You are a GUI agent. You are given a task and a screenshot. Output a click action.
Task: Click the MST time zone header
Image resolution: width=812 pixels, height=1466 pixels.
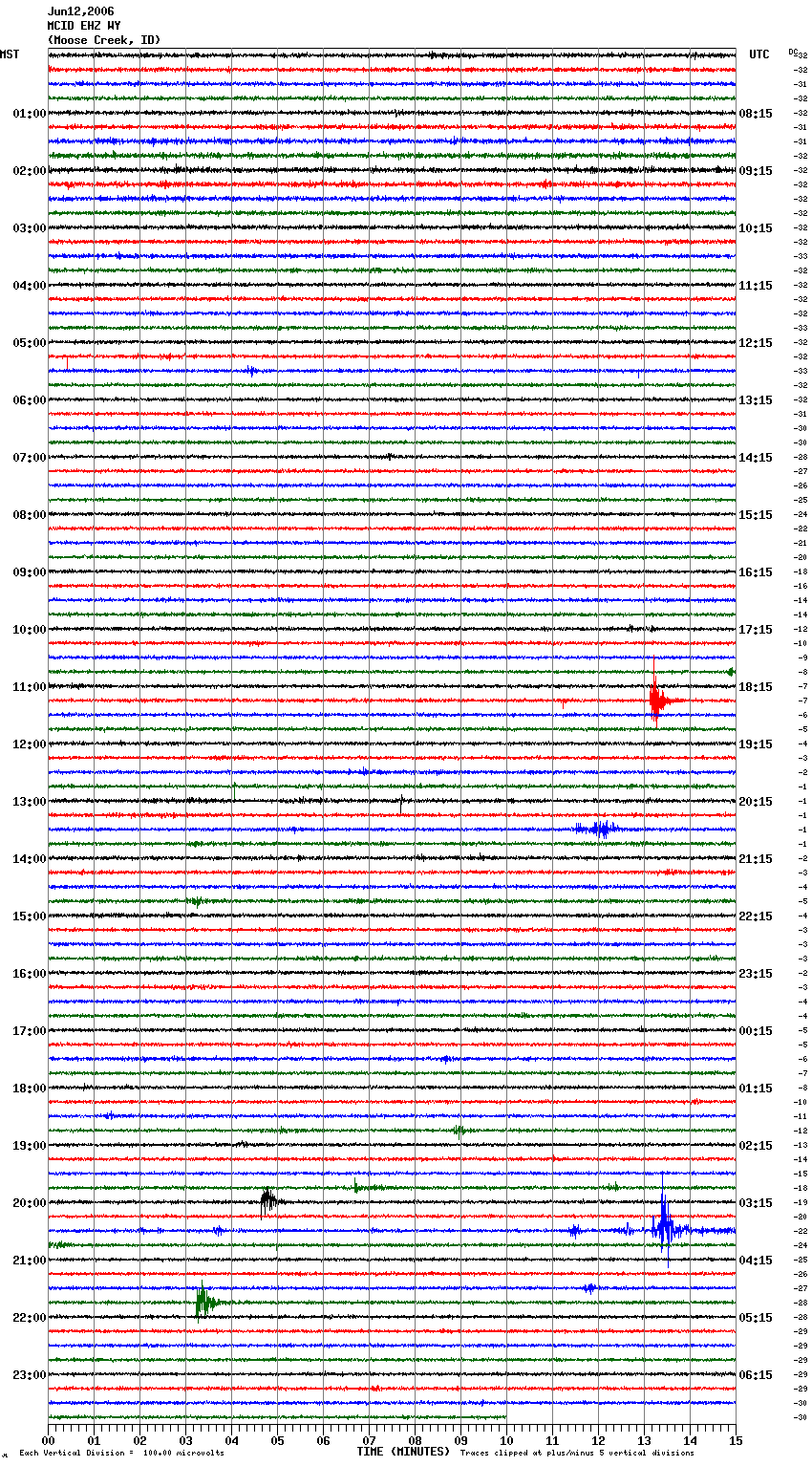click(x=10, y=54)
